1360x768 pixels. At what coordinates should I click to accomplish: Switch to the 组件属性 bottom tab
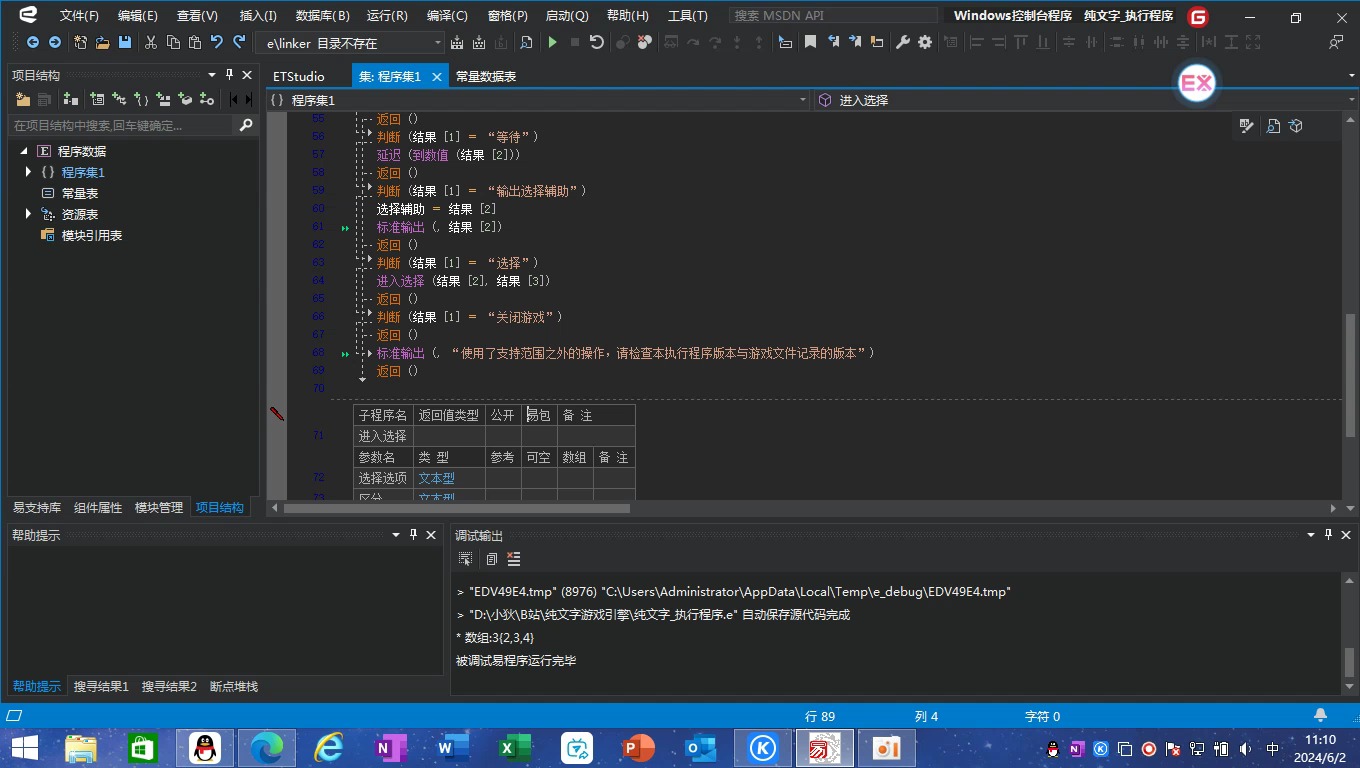[98, 507]
